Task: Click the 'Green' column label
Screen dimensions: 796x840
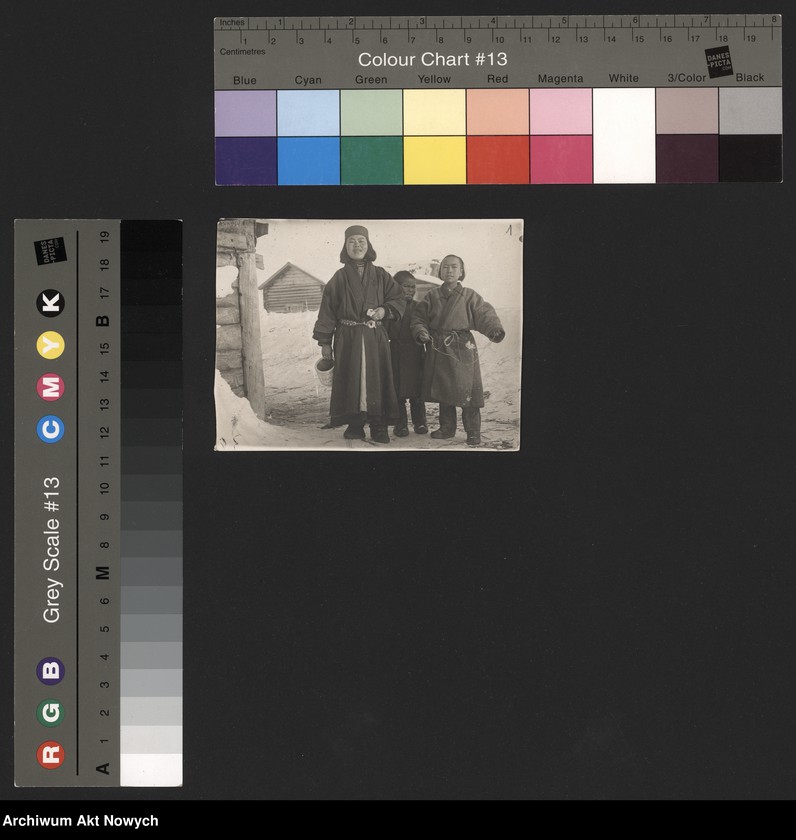Action: (371, 79)
